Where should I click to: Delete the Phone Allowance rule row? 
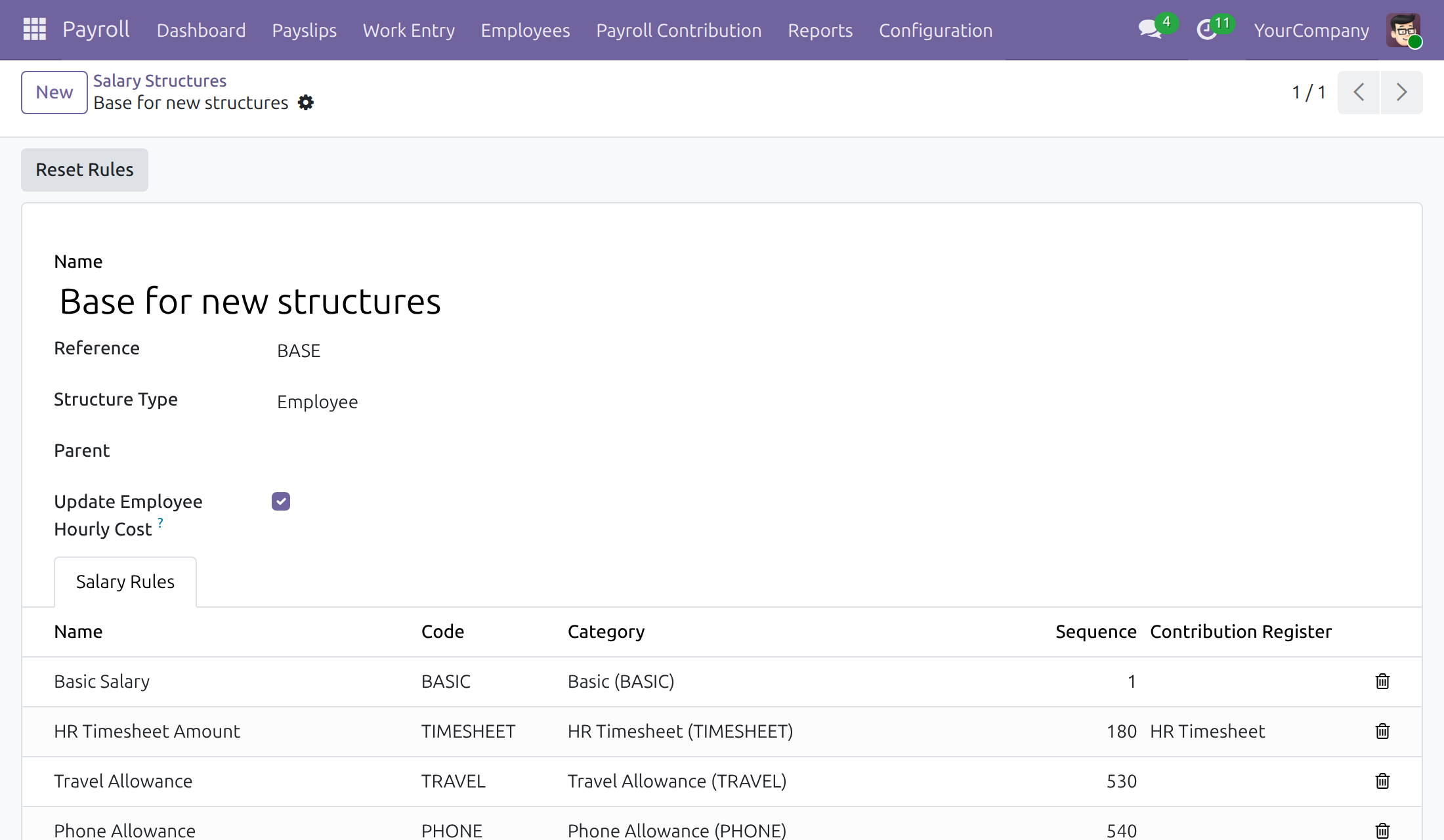click(x=1382, y=830)
